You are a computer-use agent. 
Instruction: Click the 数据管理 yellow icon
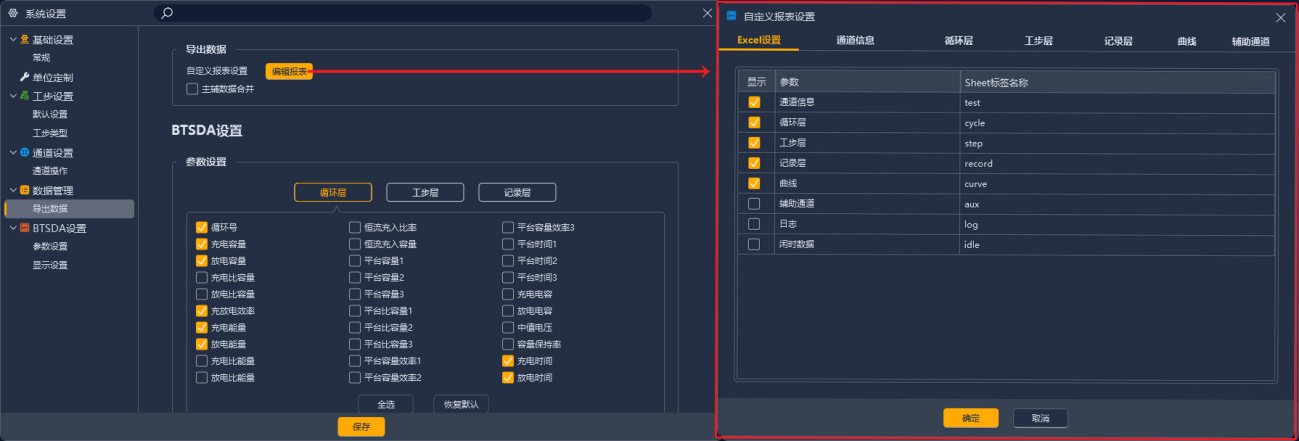point(25,190)
